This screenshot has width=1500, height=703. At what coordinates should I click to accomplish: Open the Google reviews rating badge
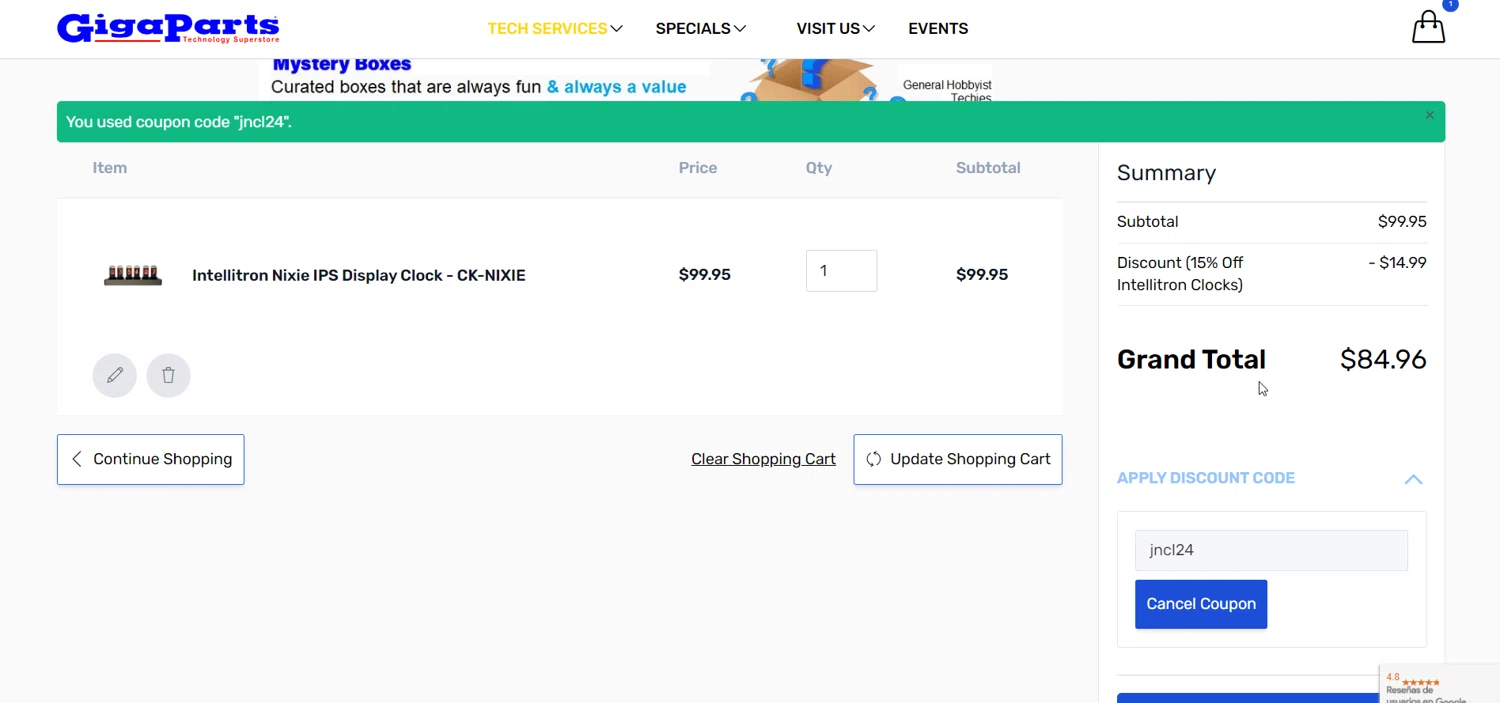(x=1438, y=685)
